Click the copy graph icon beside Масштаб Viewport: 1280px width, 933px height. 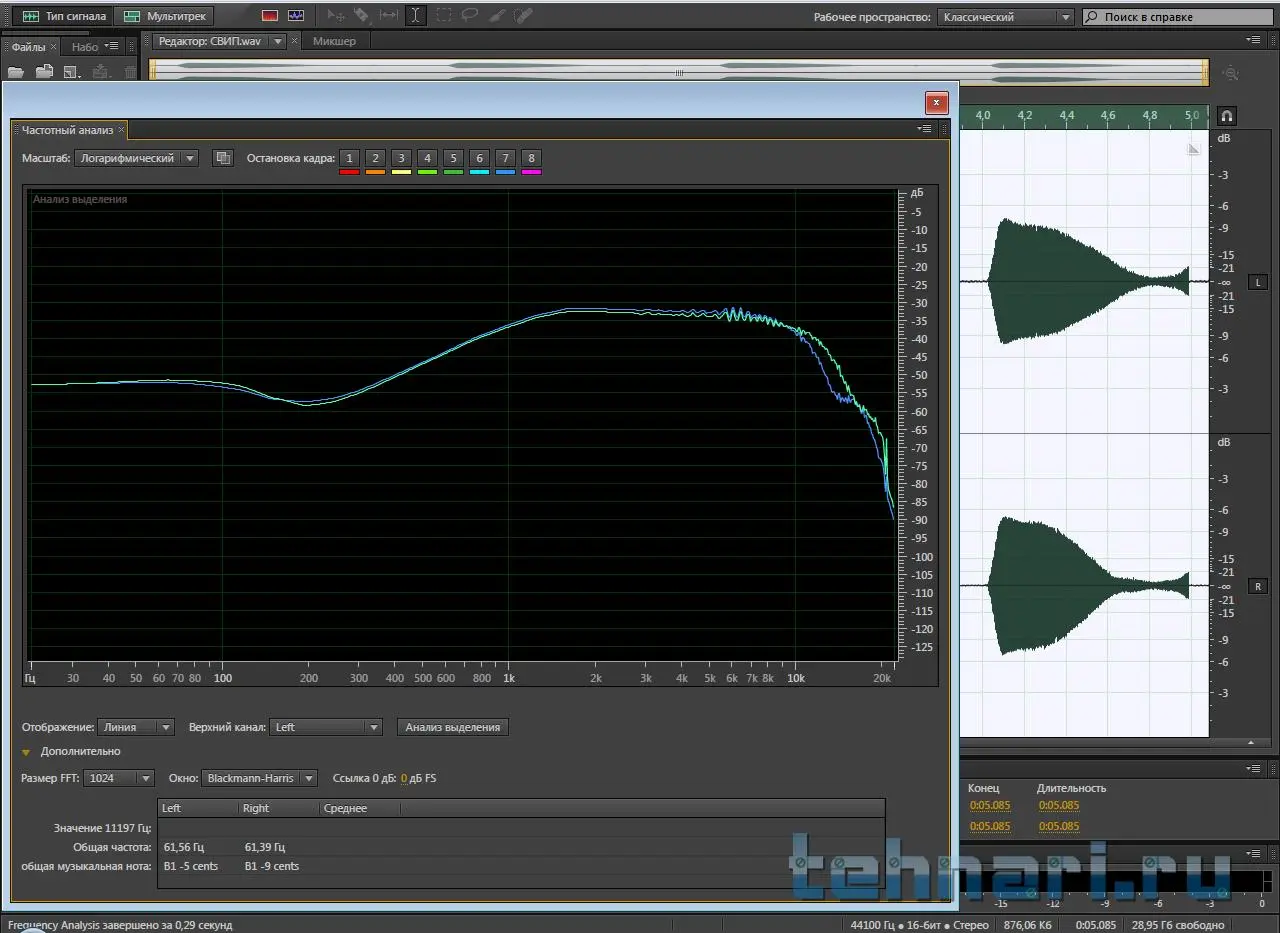point(222,158)
